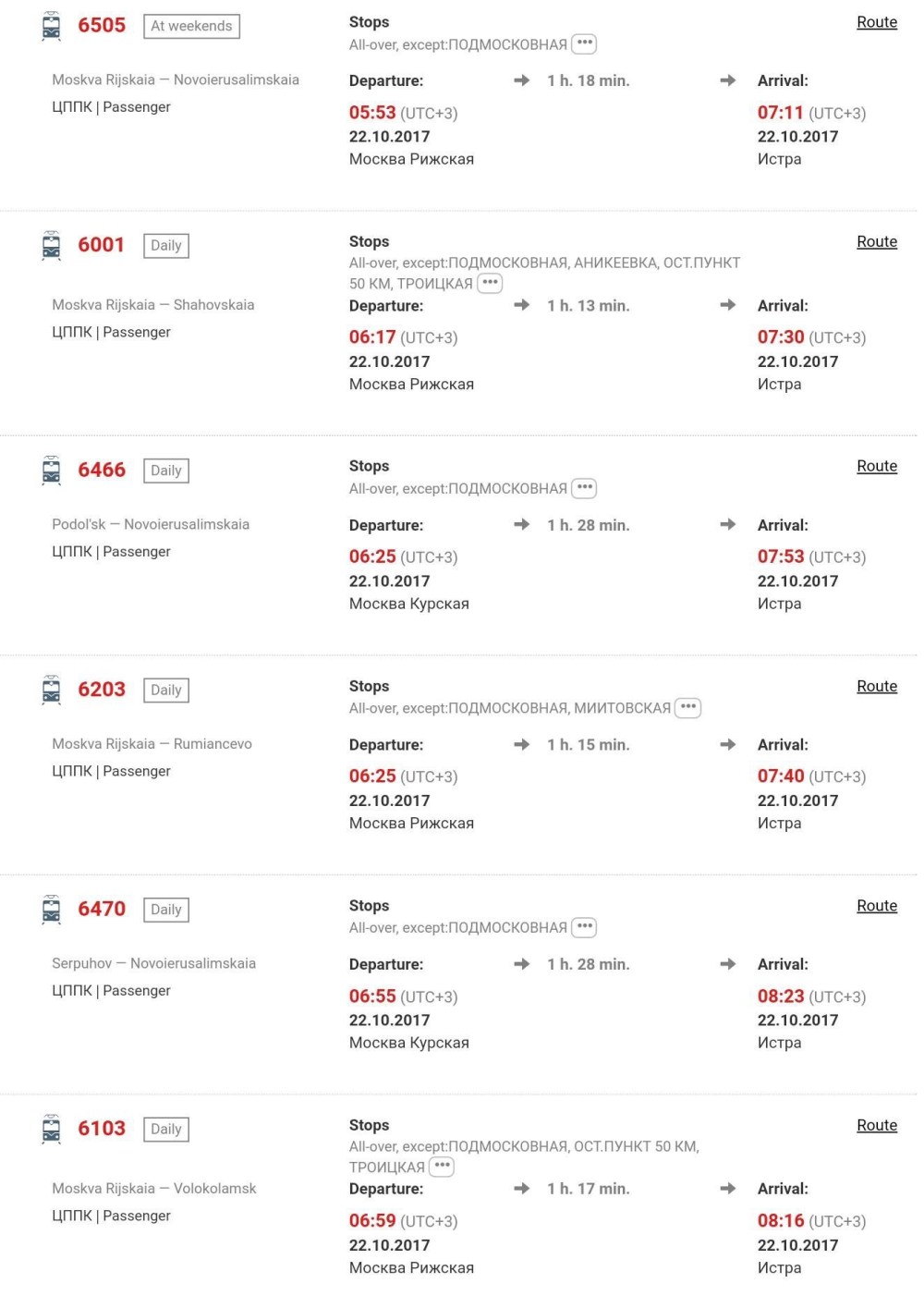Expand stops ellipsis for train 6470
The width and height of the screenshot is (924, 1308).
584,927
